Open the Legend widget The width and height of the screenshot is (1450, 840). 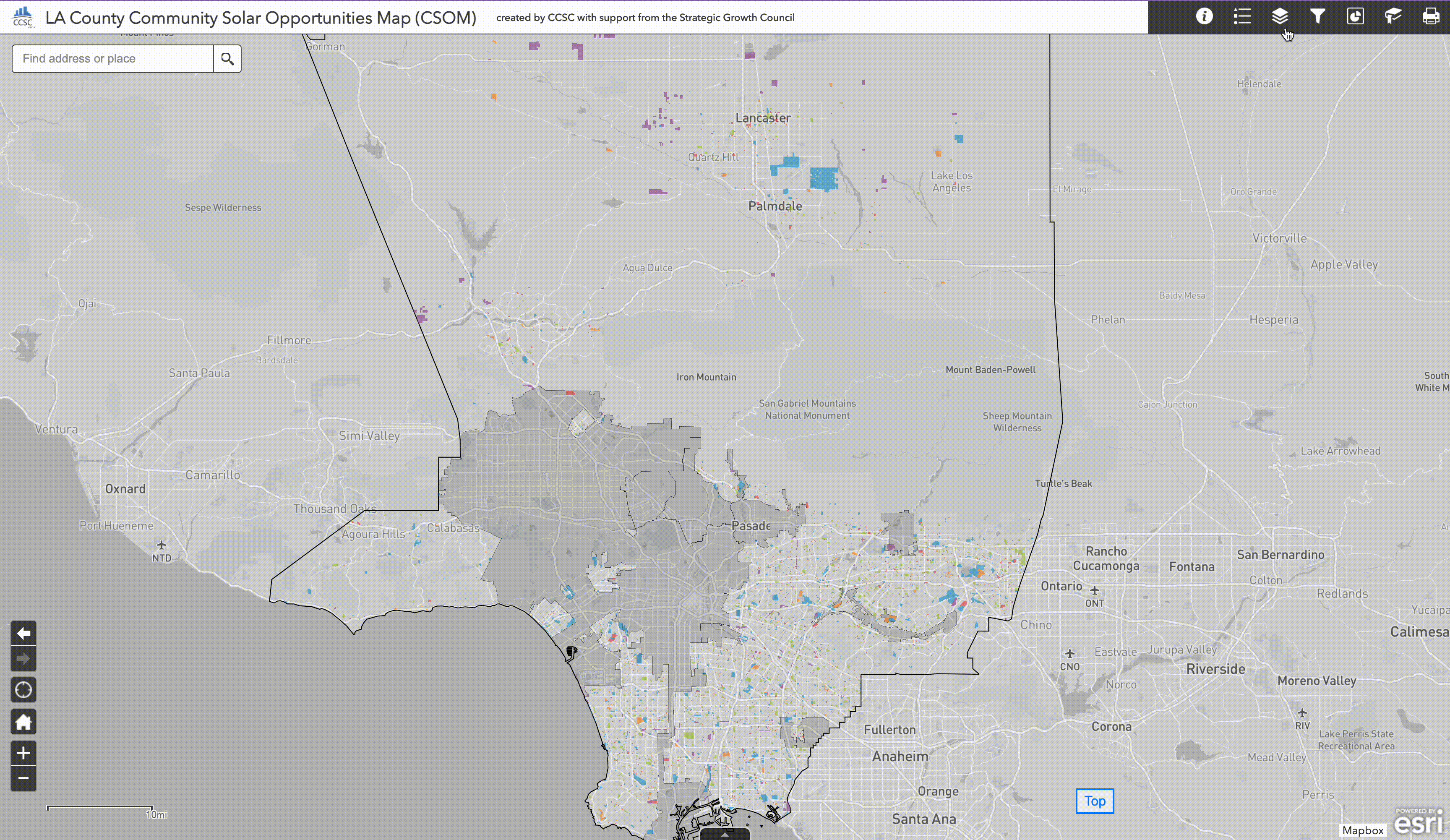1242,16
